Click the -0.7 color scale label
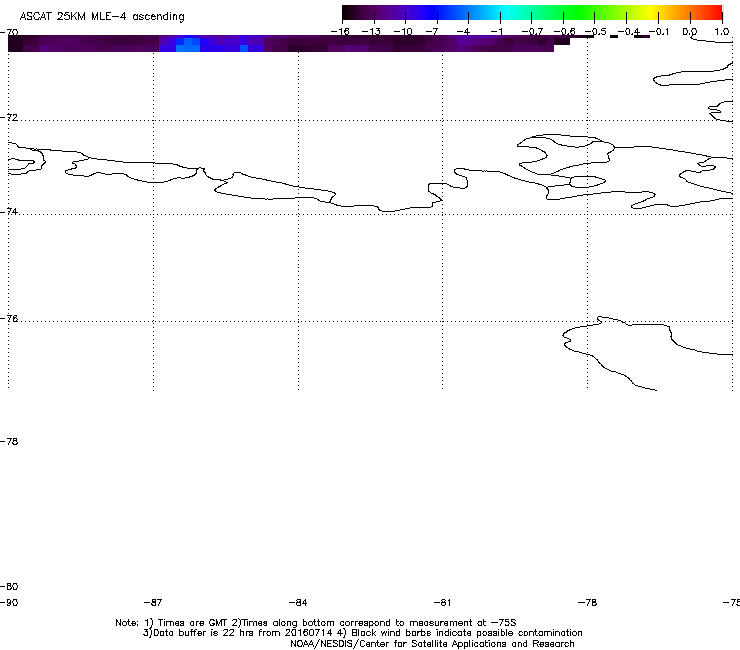Image resolution: width=740 pixels, height=650 pixels. (532, 32)
